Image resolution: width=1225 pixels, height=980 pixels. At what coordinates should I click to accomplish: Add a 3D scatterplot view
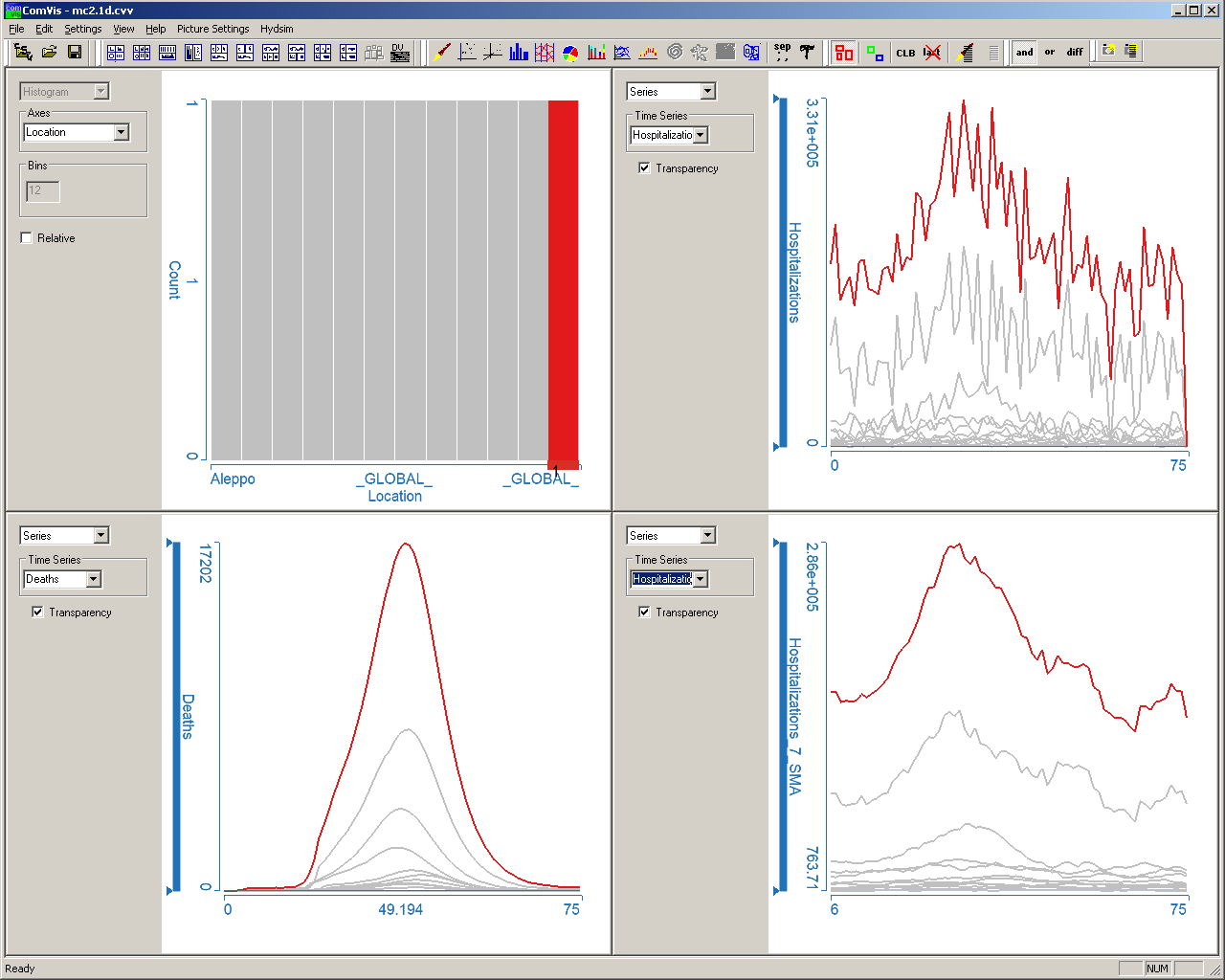(x=493, y=53)
